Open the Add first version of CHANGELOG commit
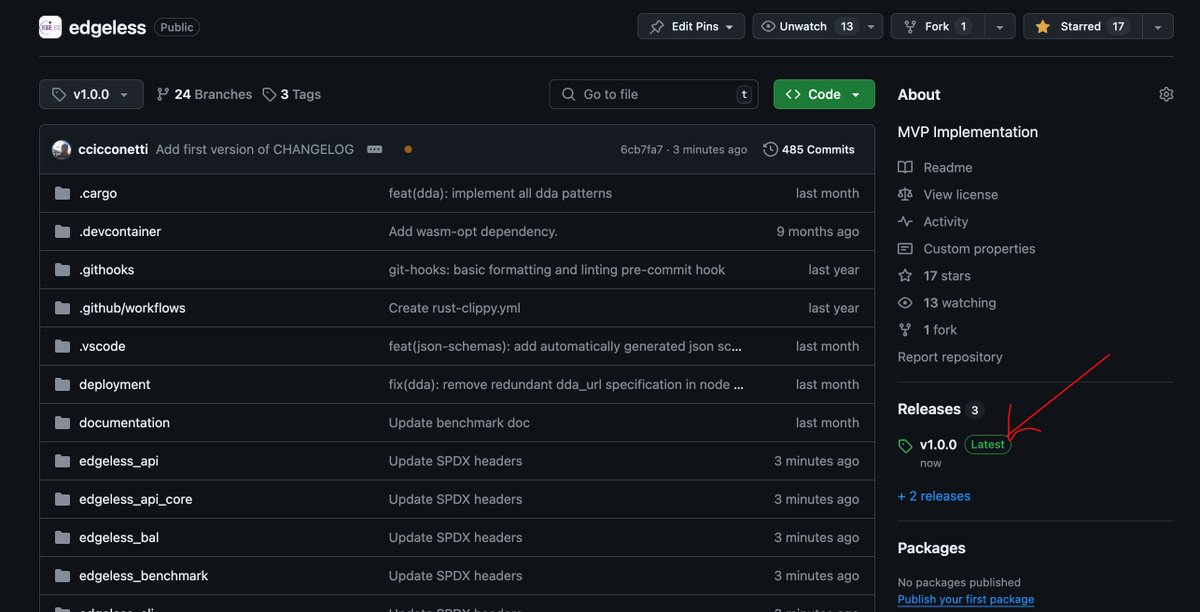1200x612 pixels. click(x=255, y=149)
